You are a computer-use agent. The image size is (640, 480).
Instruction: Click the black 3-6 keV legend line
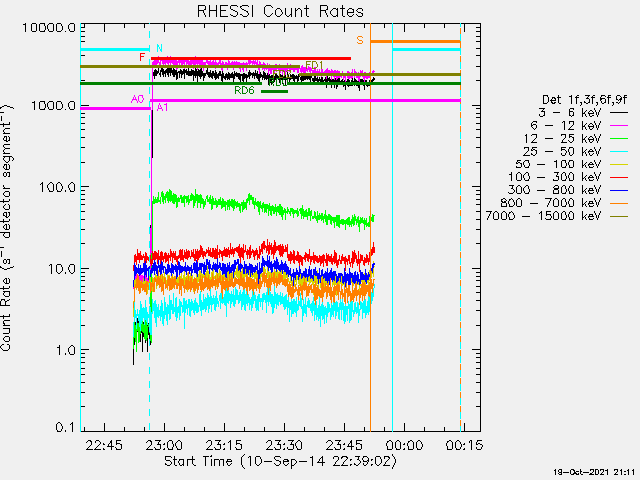[619, 113]
